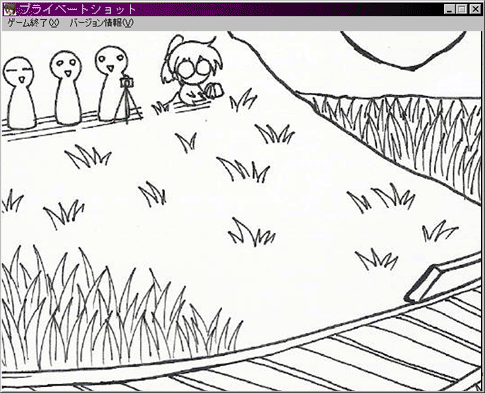Click the プライベートショット title bar text
This screenshot has height=393, width=485.
pos(77,9)
